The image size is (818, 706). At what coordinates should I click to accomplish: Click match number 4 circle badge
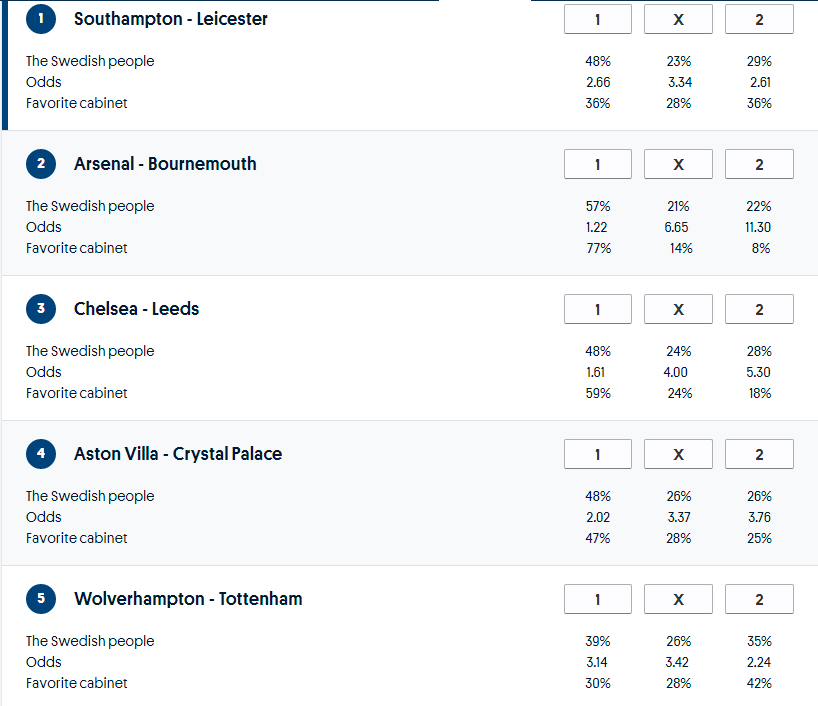coord(41,453)
